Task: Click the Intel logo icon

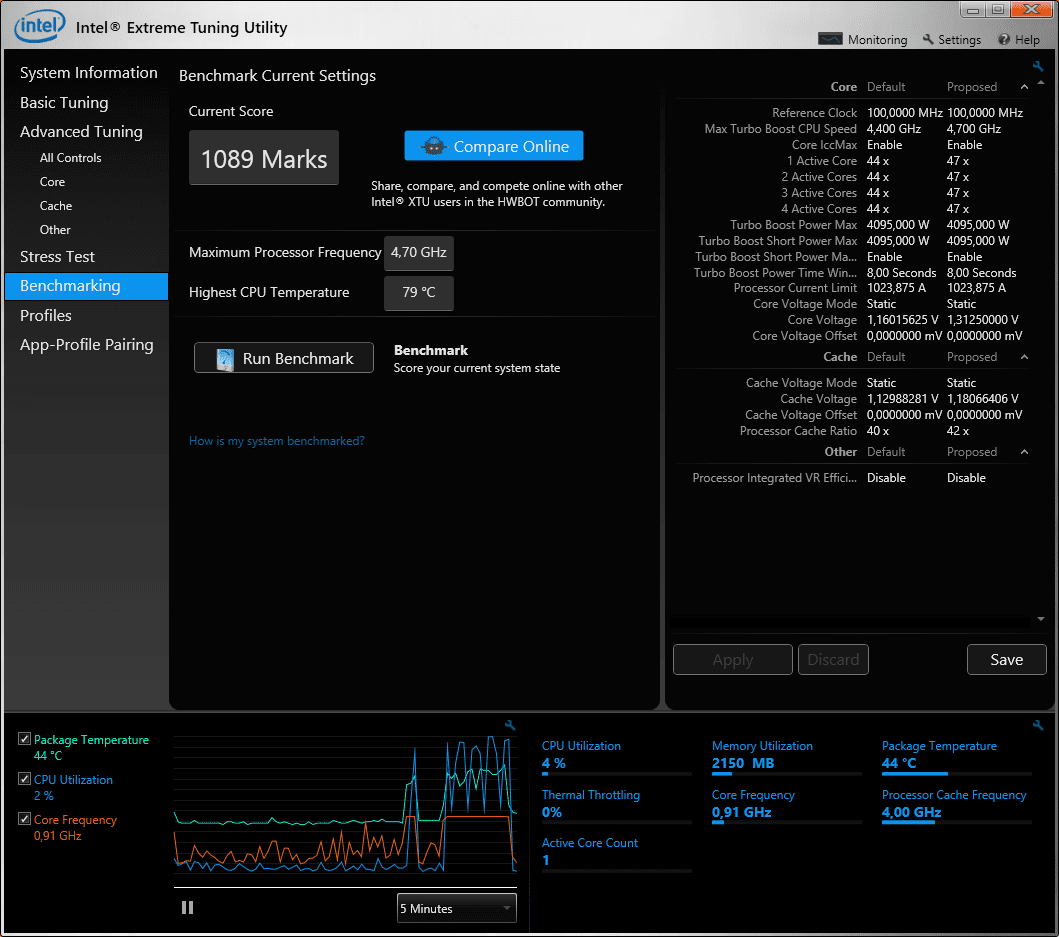Action: coord(40,26)
